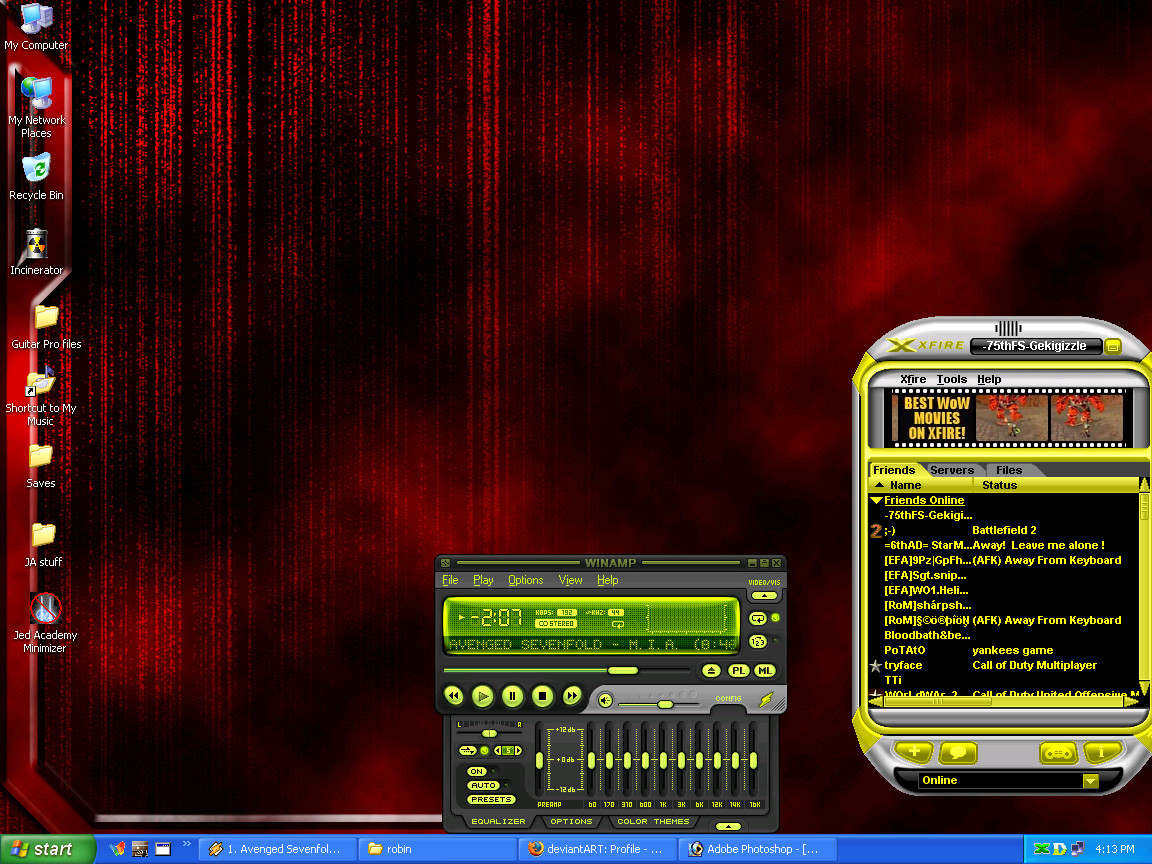
Task: Open the Tools menu in Xfire
Action: pyautogui.click(x=951, y=379)
